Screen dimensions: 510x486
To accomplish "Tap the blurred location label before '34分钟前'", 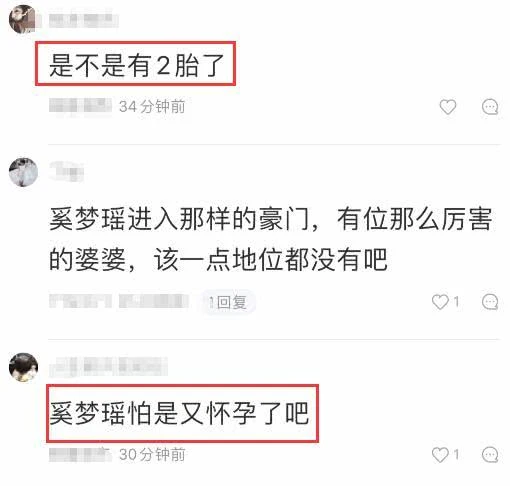I will click(x=80, y=107).
